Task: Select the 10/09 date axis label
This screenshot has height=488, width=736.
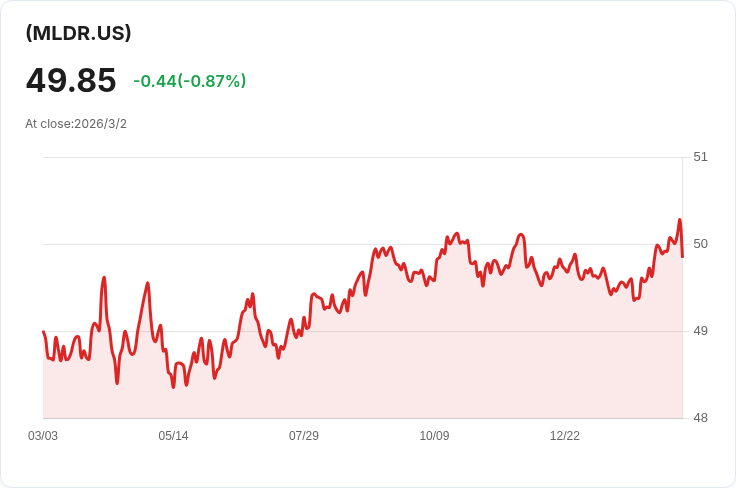Action: click(434, 436)
